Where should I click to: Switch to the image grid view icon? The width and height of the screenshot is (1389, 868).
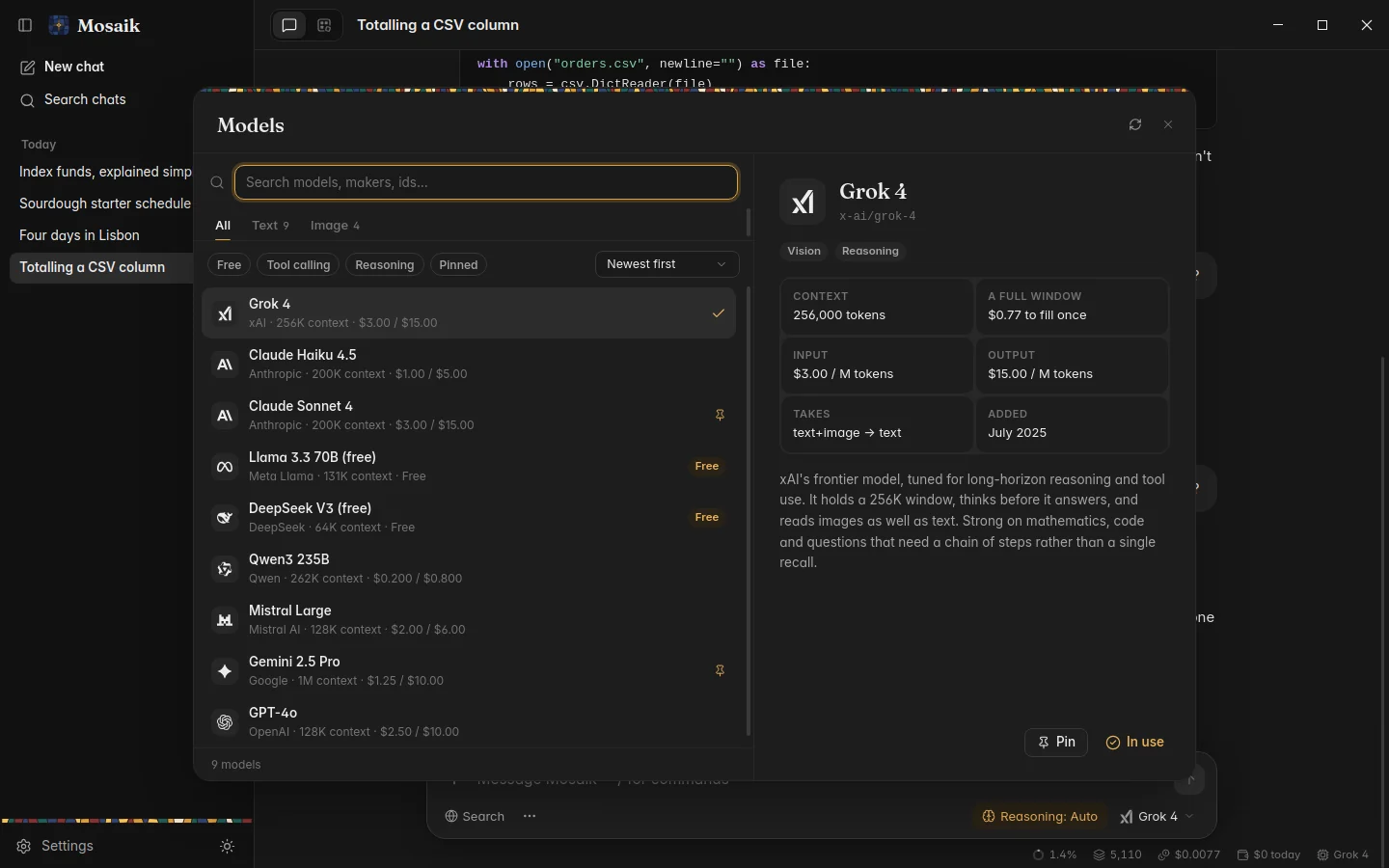click(324, 25)
